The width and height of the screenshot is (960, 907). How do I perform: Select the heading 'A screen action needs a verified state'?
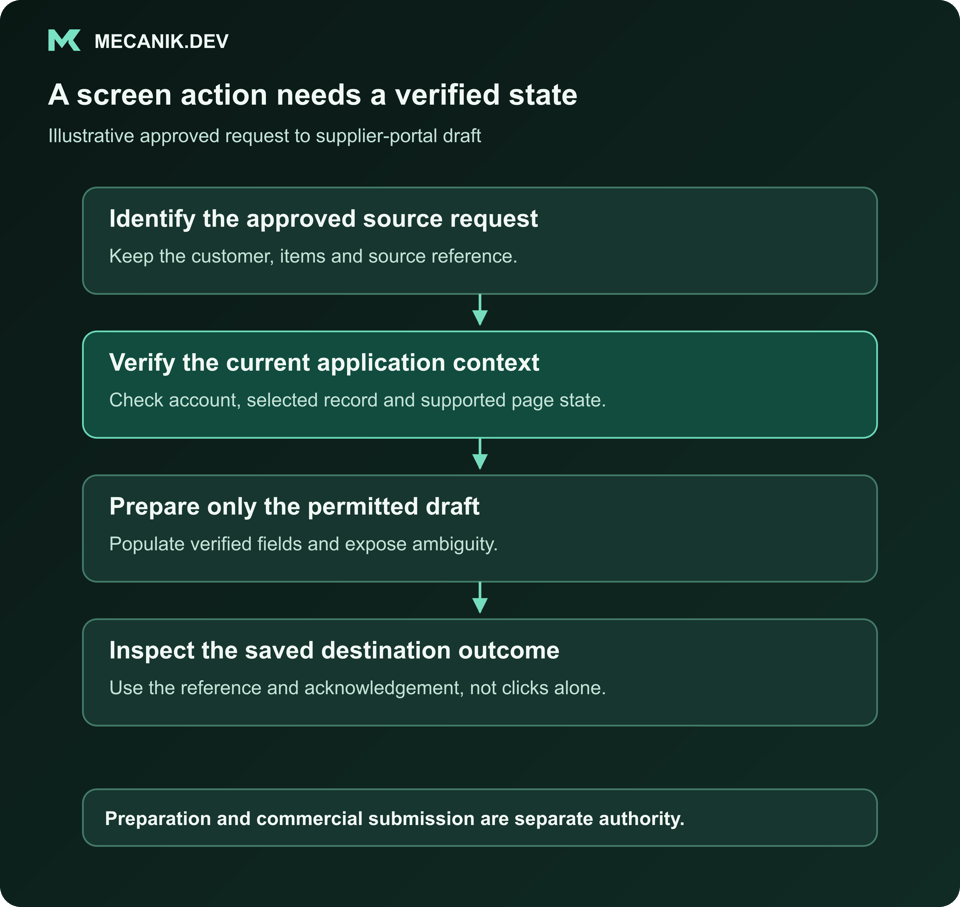pyautogui.click(x=312, y=95)
